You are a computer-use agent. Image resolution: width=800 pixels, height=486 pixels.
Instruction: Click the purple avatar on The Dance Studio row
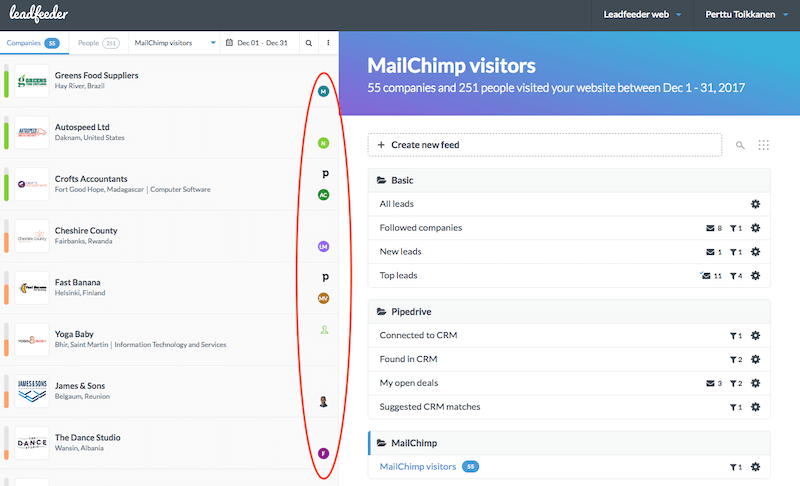(x=323, y=453)
